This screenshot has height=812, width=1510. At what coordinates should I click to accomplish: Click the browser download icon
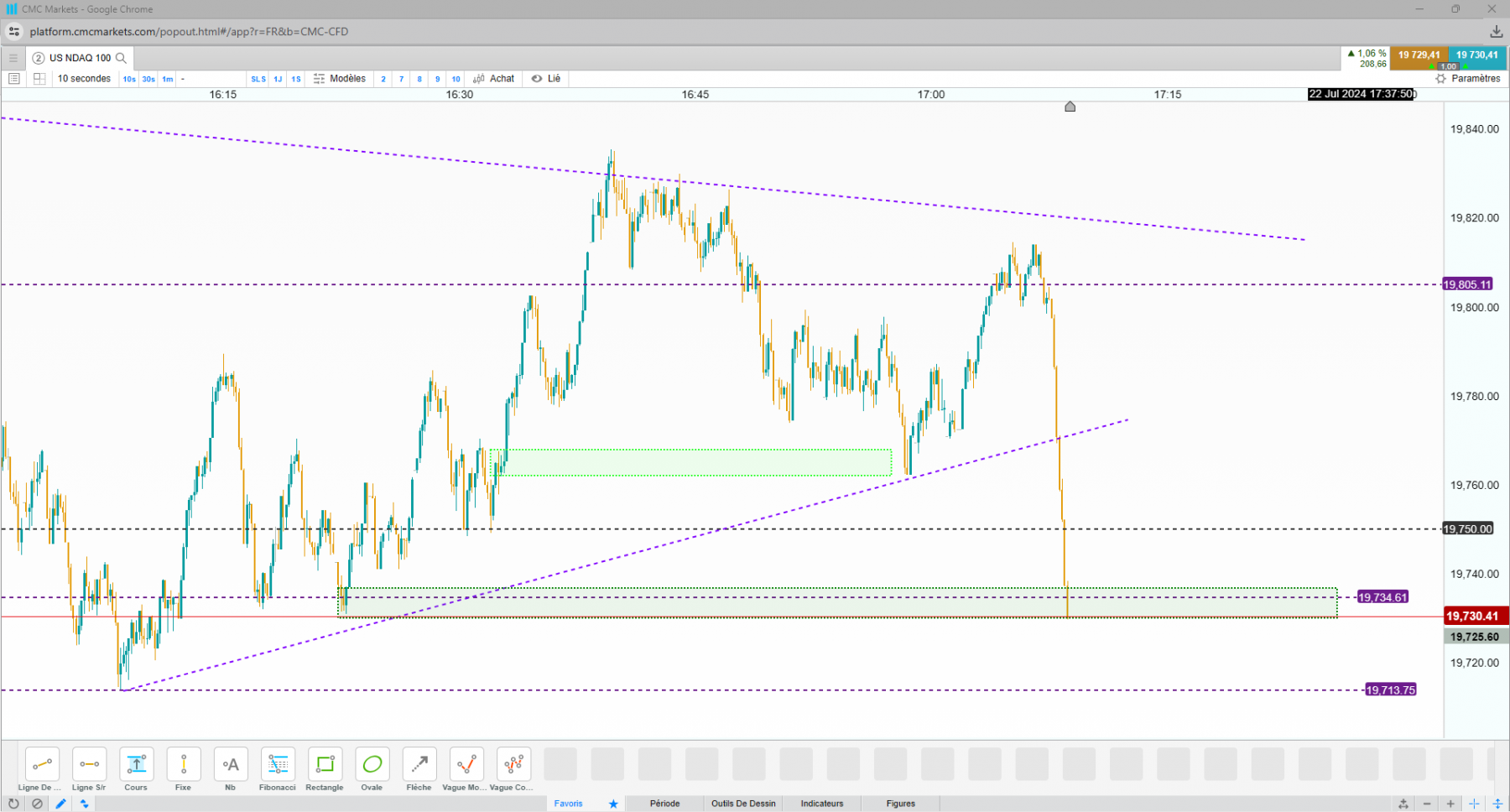point(1496,32)
